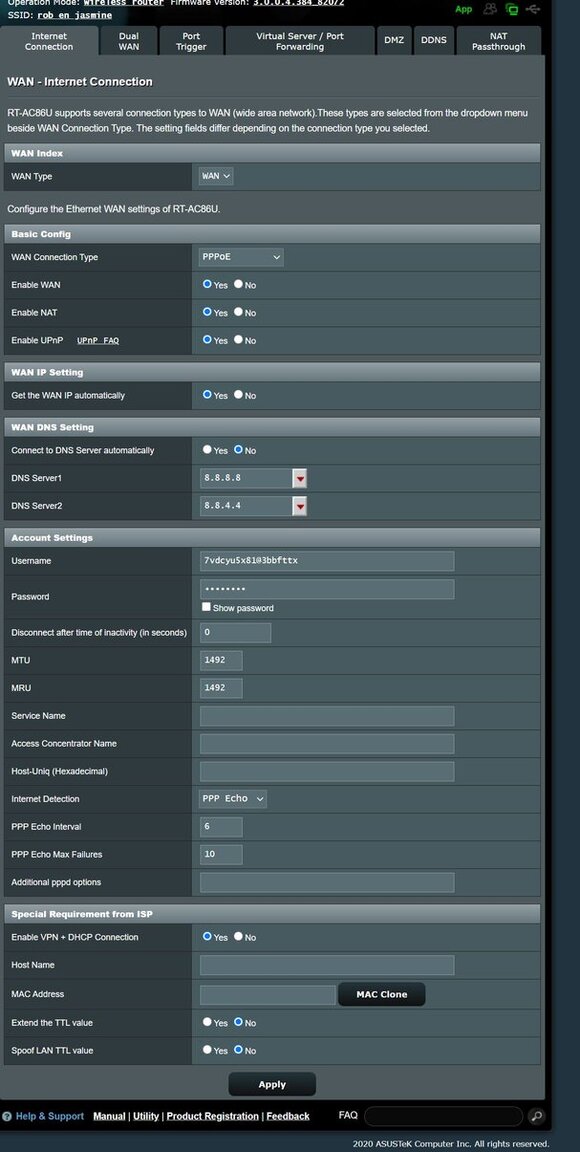Viewport: 580px width, 1152px height.
Task: Click the Wireless router operation mode link
Action: (123, 3)
